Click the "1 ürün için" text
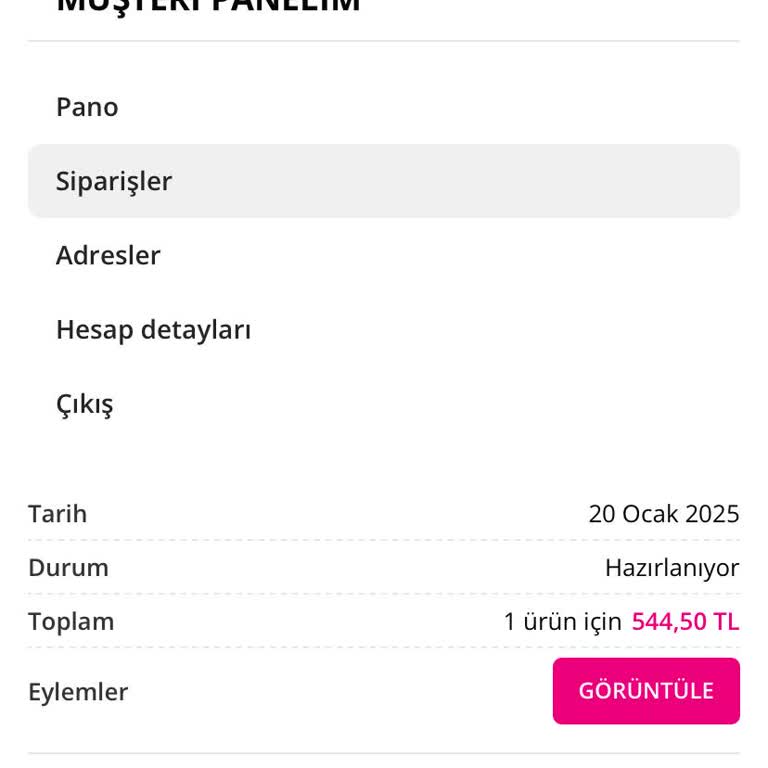768x768 pixels. pyautogui.click(x=562, y=621)
